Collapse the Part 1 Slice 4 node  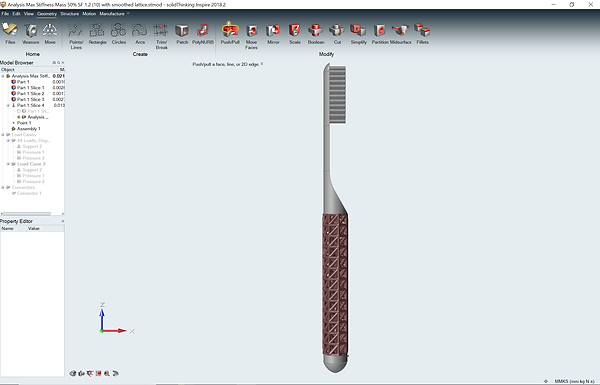pos(8,105)
